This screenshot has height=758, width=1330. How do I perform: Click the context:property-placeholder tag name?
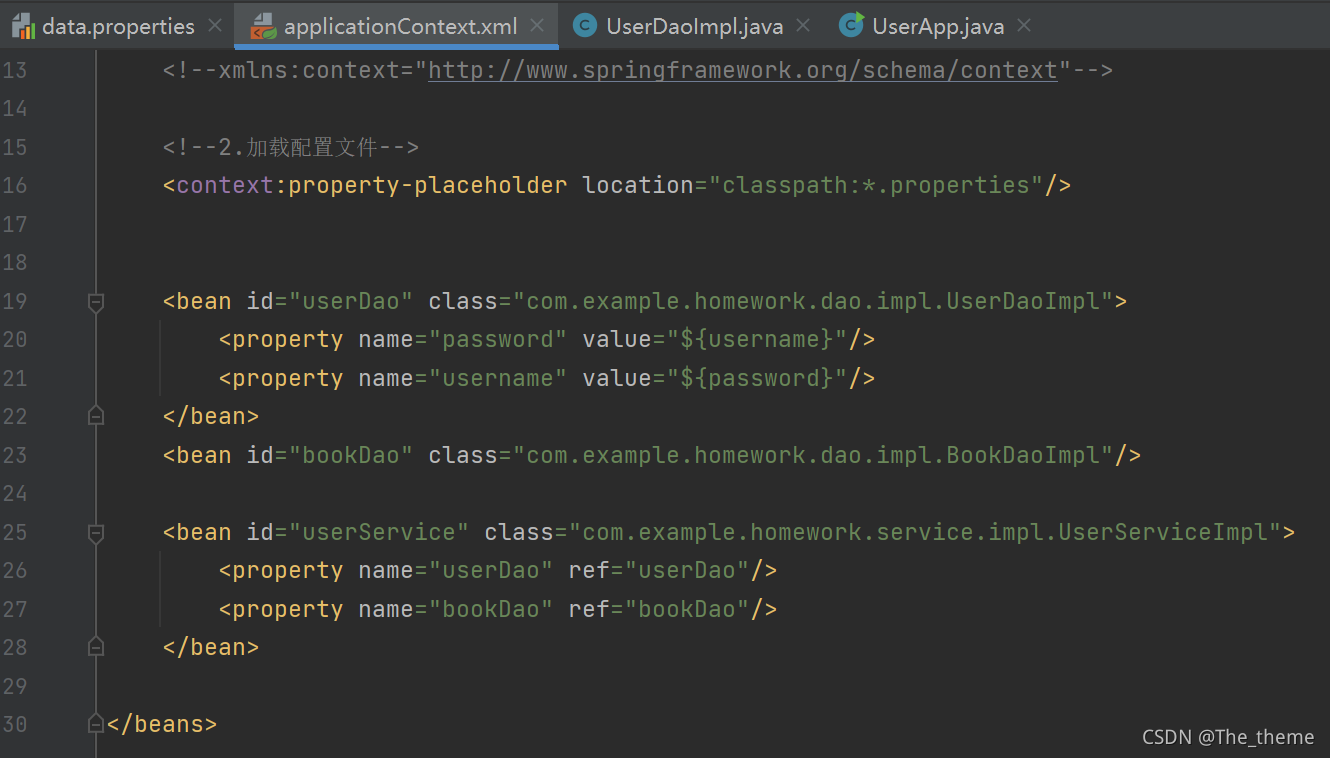[372, 185]
